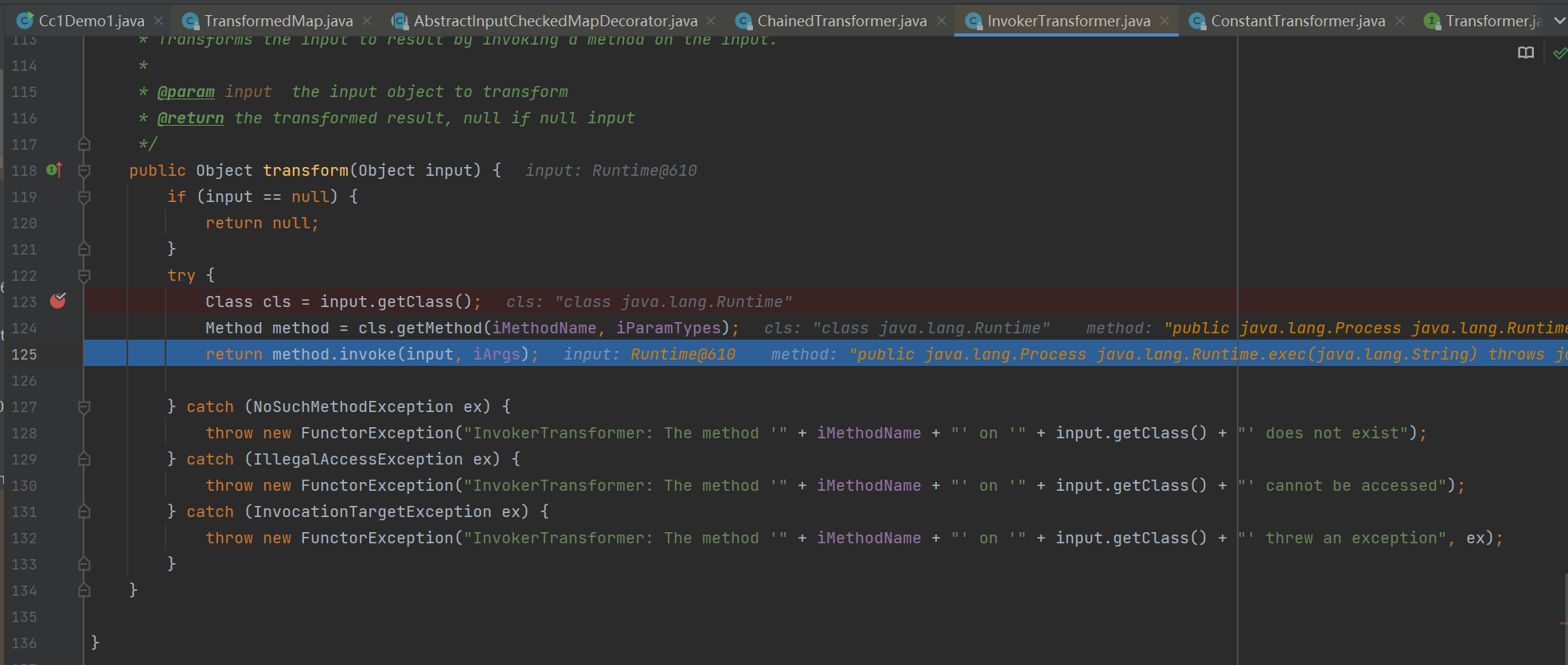
Task: Open inspections checkmark widget
Action: (1560, 53)
